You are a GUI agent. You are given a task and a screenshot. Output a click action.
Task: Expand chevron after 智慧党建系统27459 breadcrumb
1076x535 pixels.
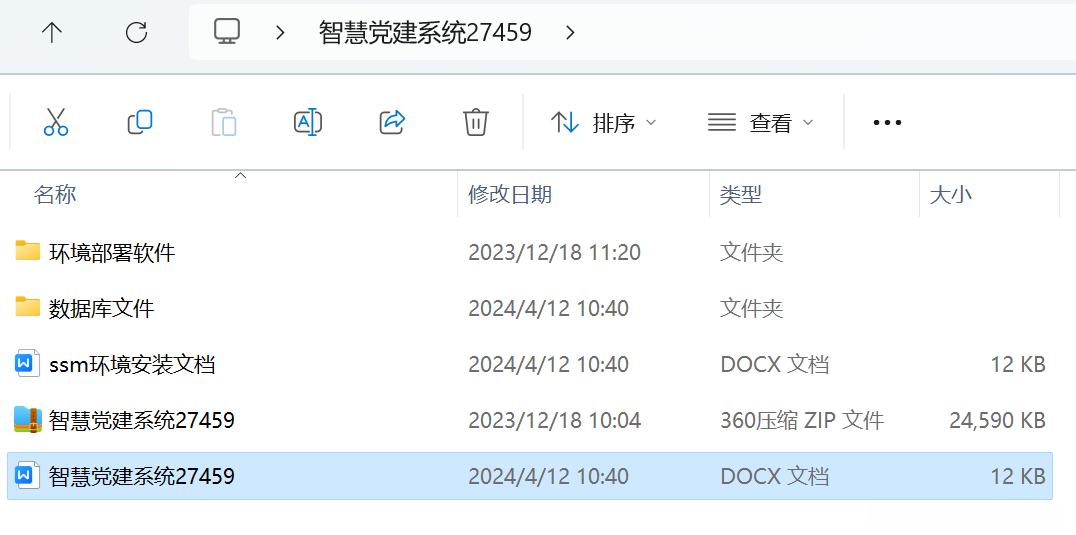click(570, 33)
